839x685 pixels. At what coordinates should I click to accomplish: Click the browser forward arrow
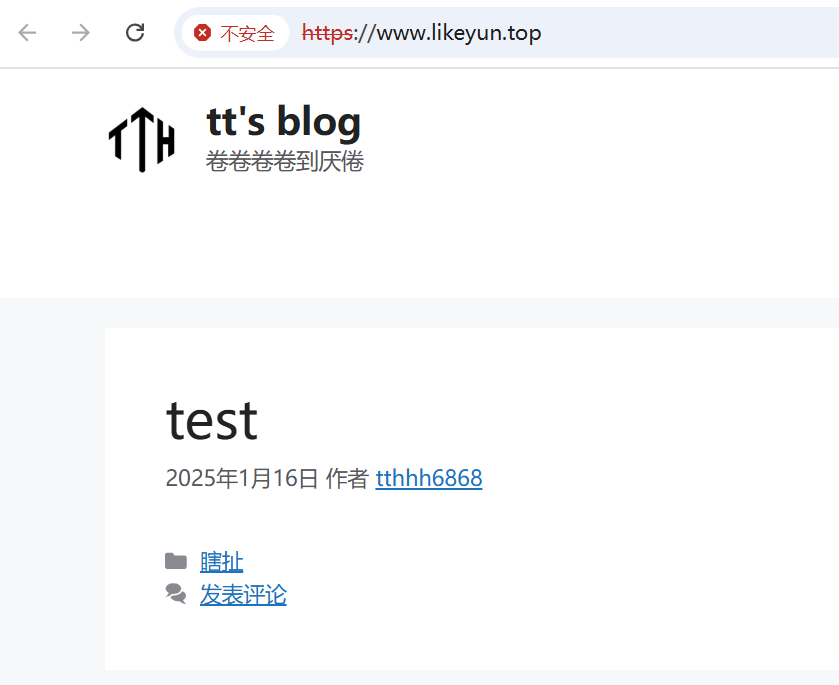click(81, 33)
